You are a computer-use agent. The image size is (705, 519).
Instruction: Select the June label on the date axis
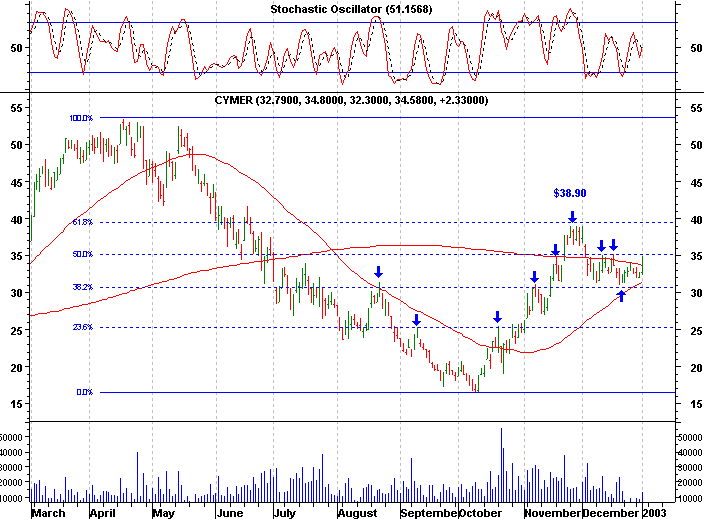point(230,513)
